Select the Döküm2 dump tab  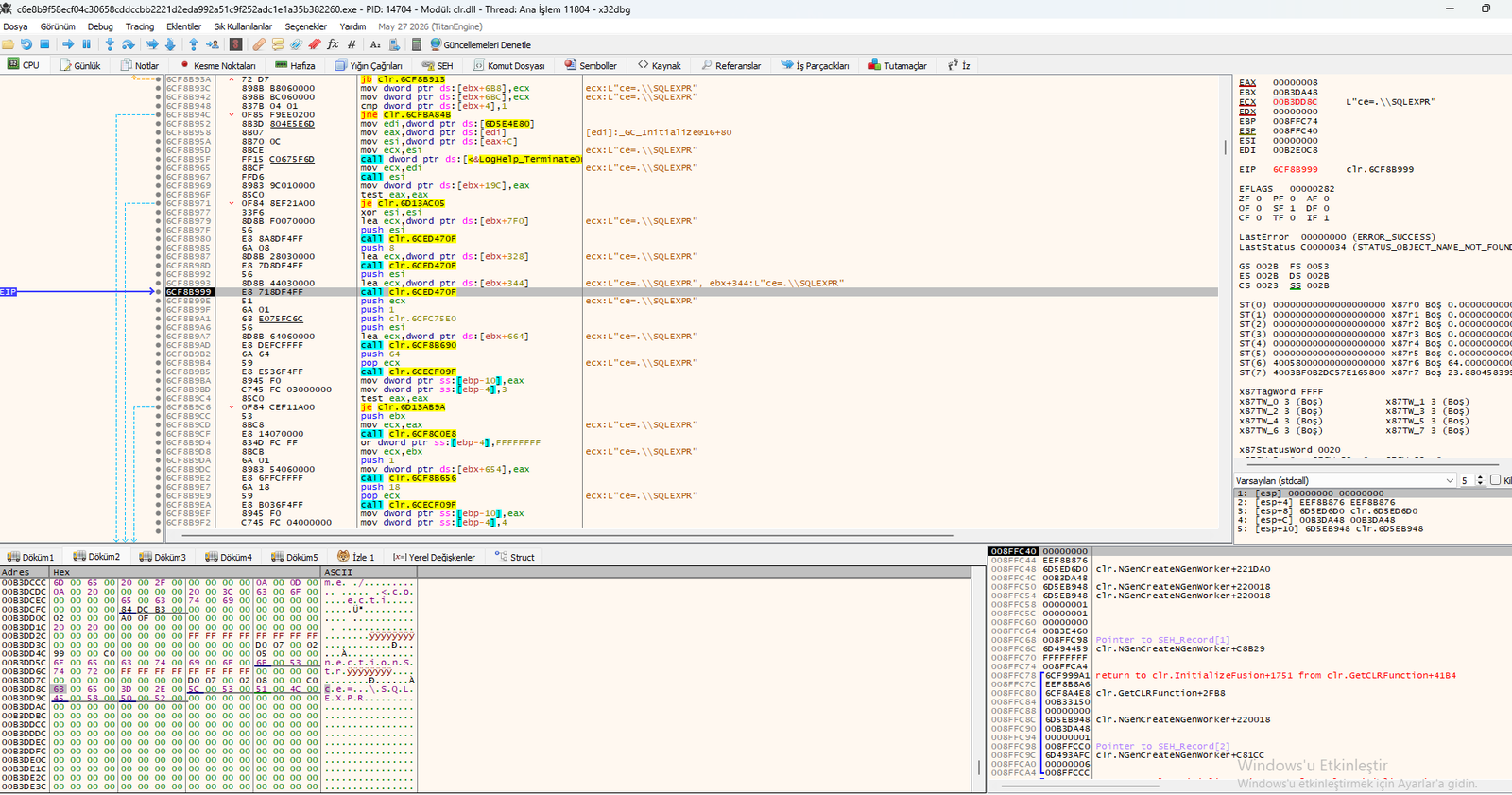(x=96, y=557)
